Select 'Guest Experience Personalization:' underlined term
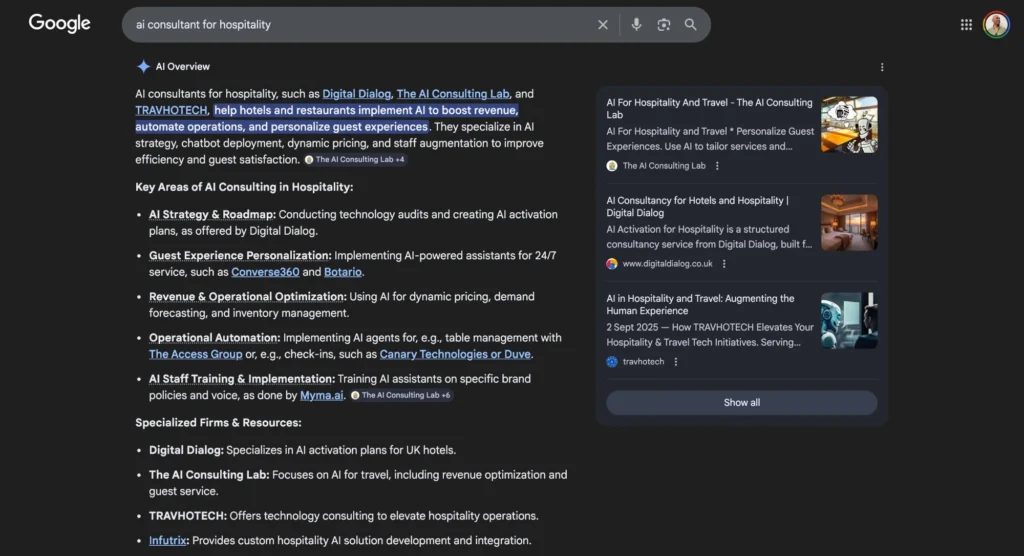Viewport: 1024px width, 556px height. (x=240, y=255)
